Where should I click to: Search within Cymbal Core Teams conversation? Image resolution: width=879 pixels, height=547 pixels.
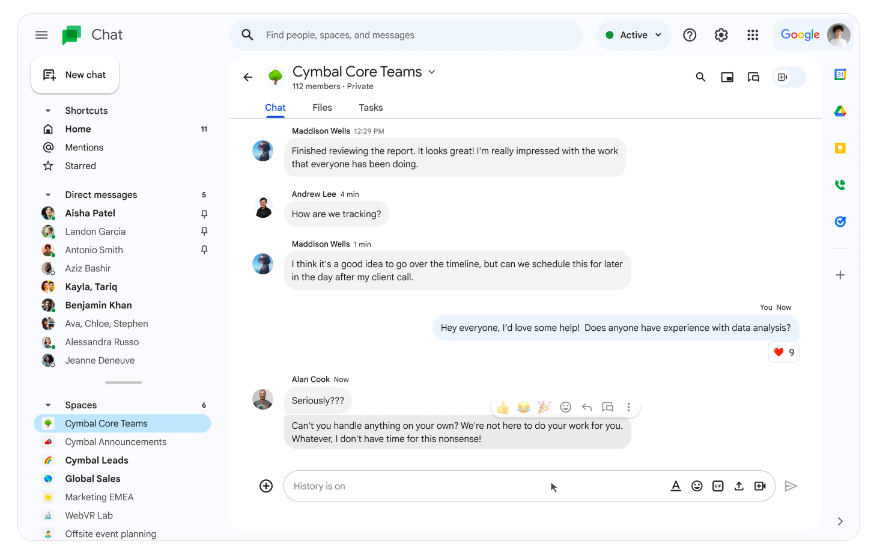coord(700,77)
